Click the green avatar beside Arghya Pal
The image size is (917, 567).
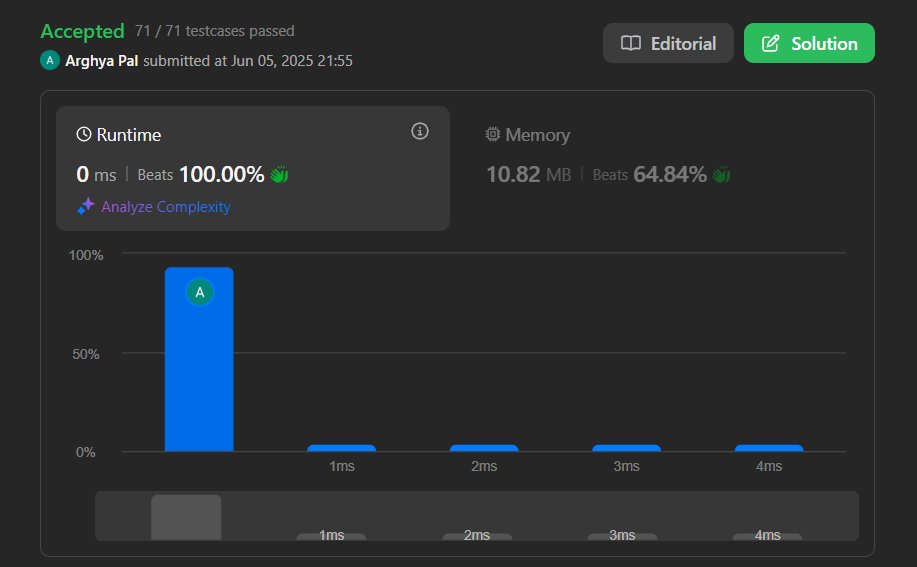pos(50,60)
